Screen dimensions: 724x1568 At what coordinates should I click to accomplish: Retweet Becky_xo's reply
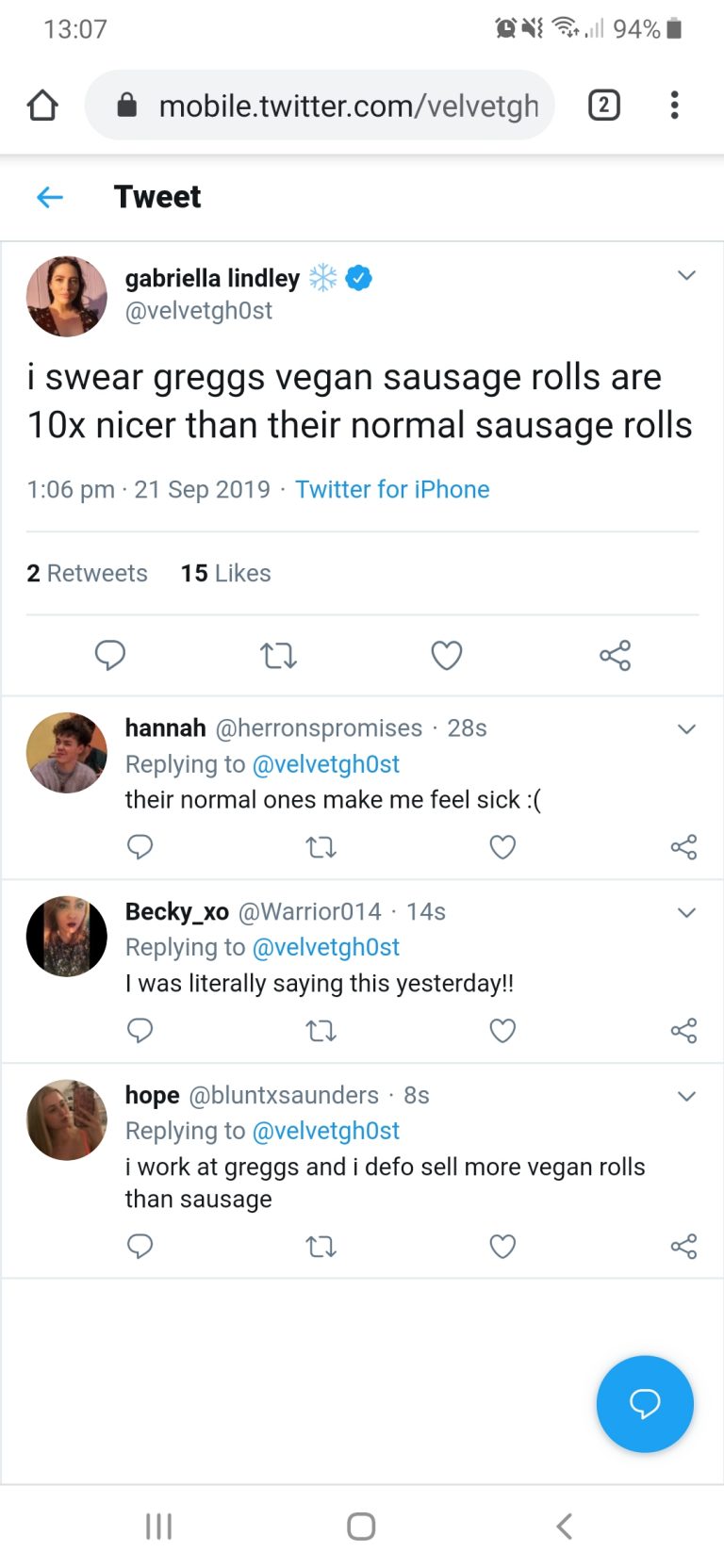click(x=321, y=1031)
